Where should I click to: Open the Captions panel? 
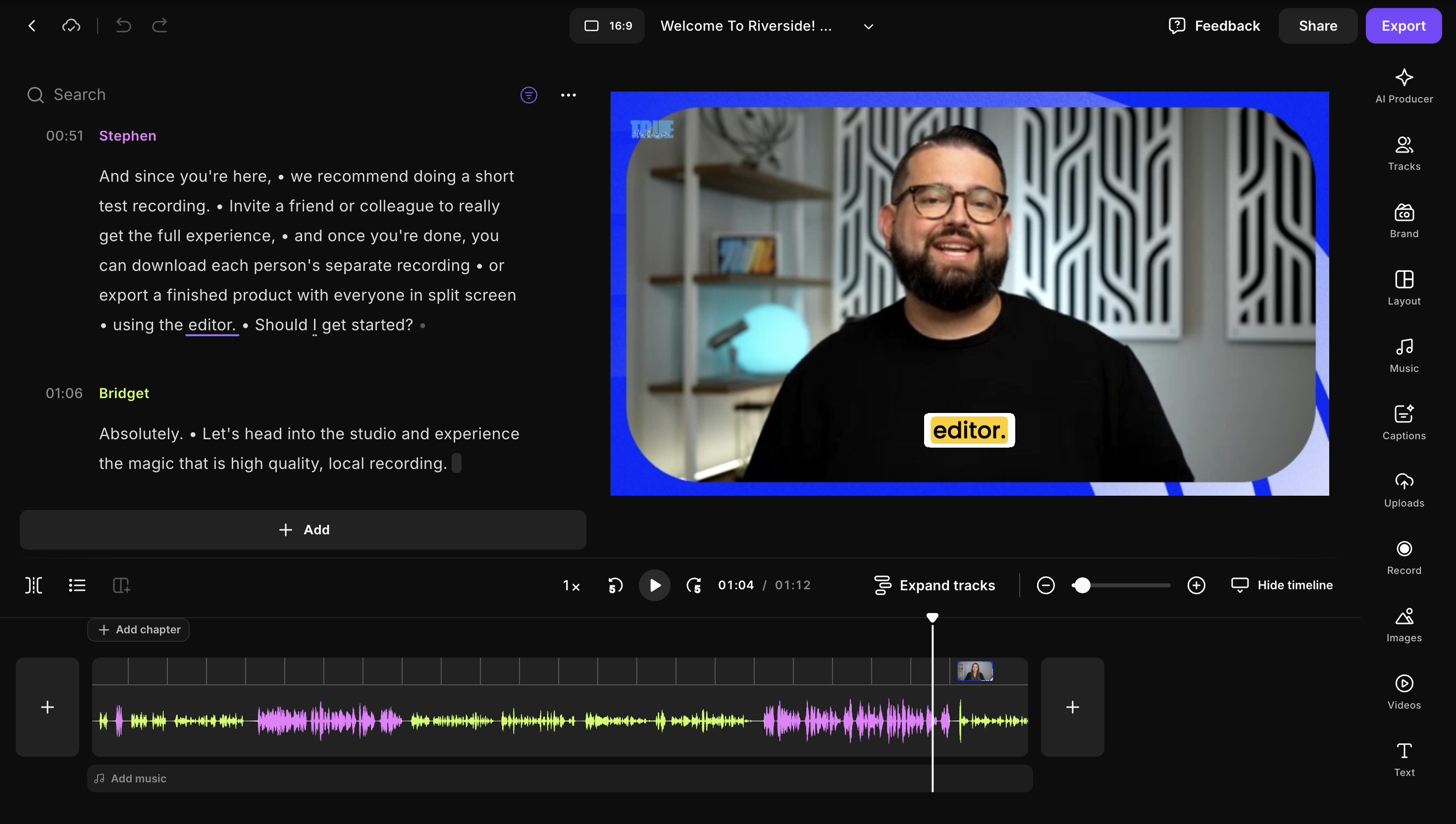click(x=1404, y=422)
